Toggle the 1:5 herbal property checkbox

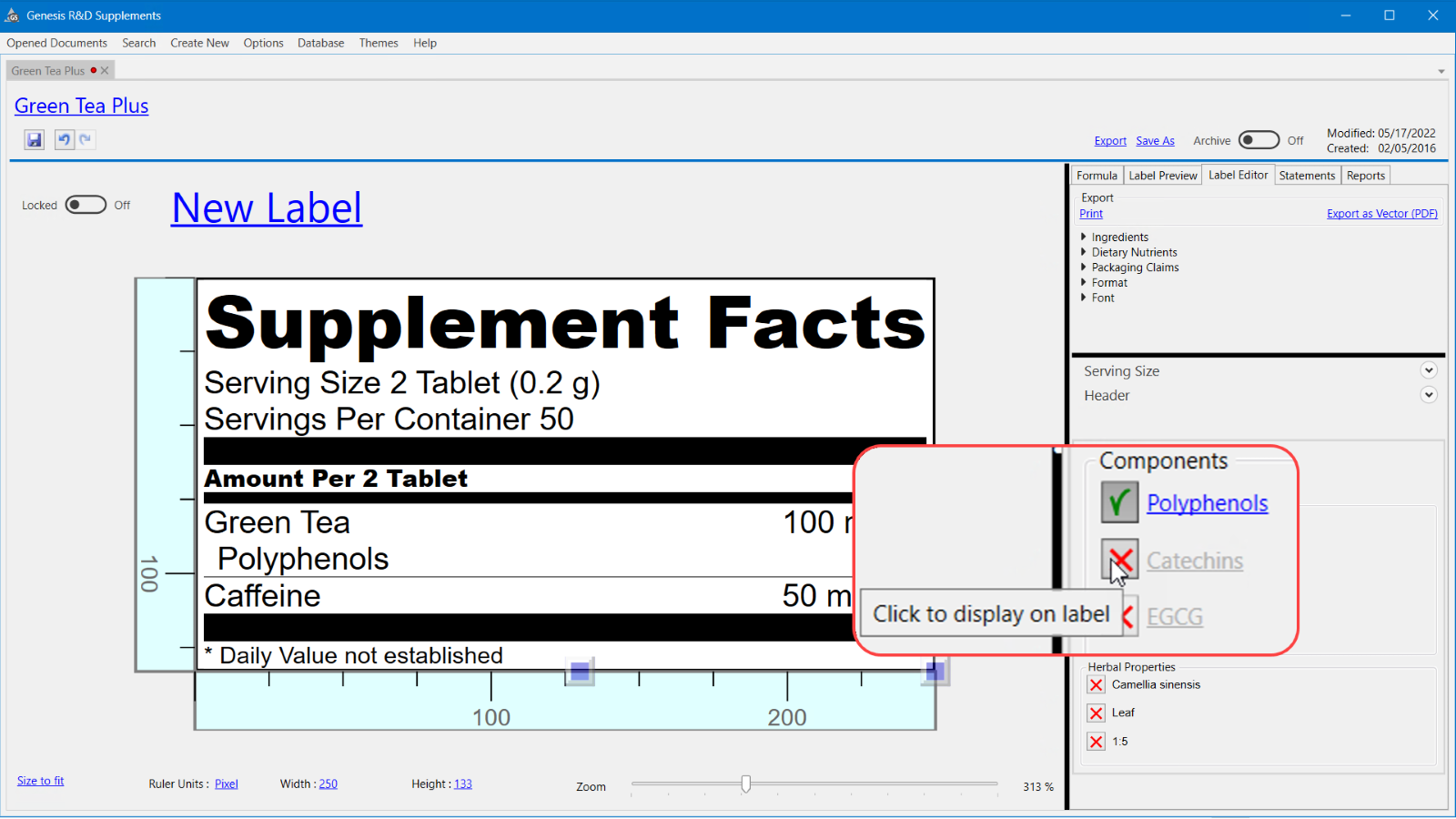click(1097, 742)
